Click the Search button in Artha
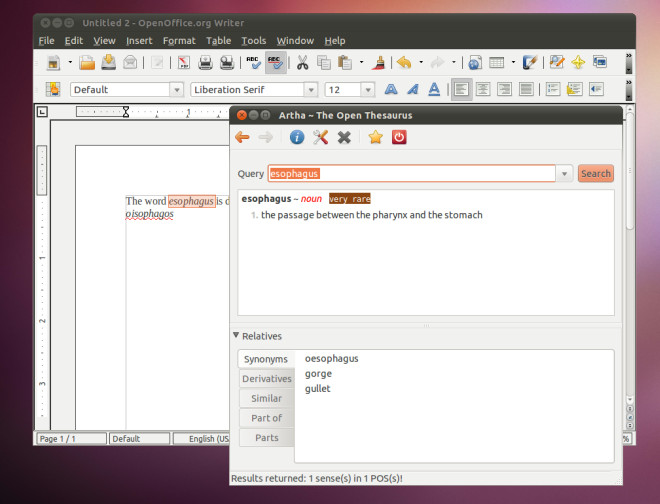This screenshot has height=504, width=660. point(596,173)
